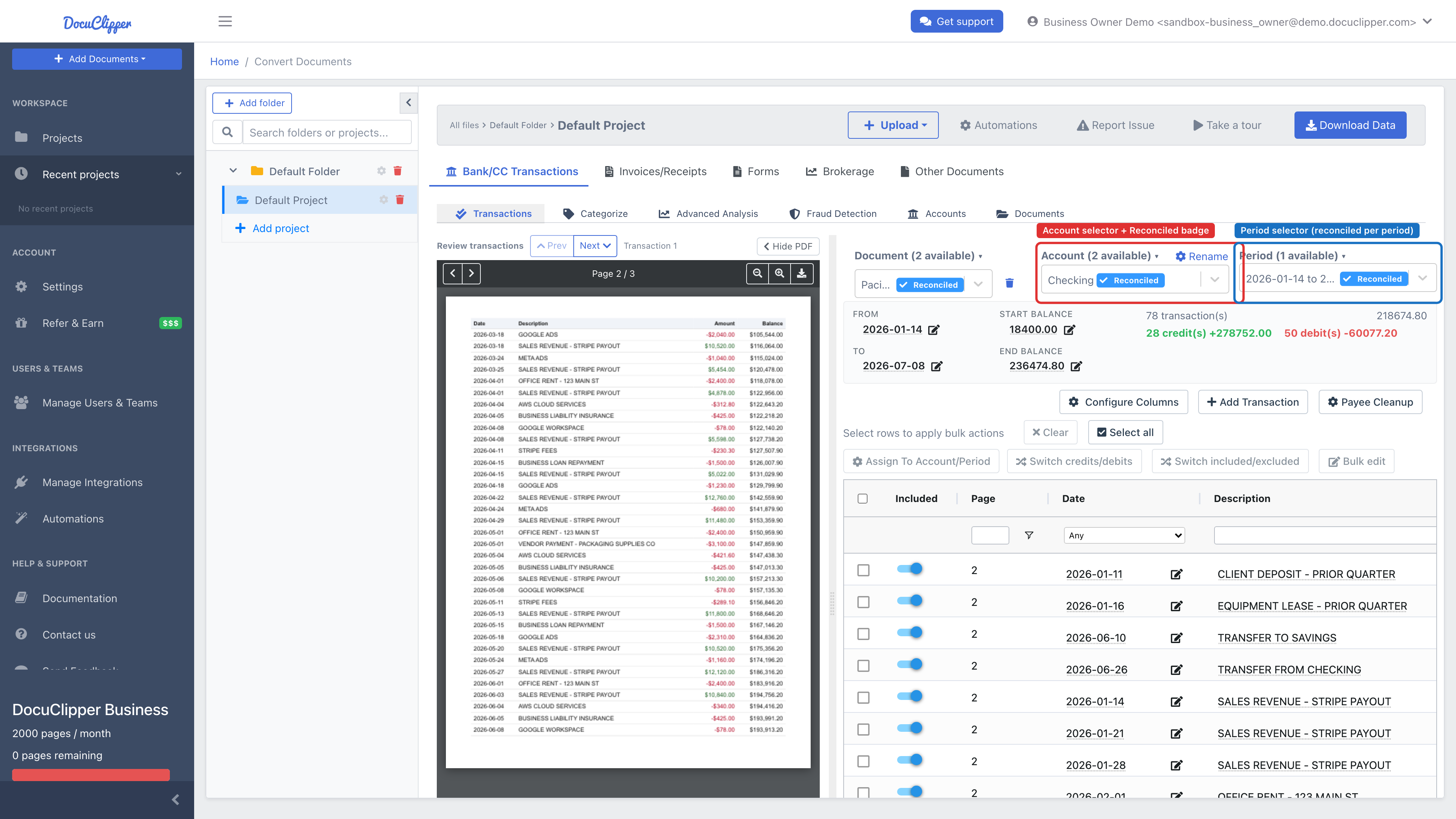Click Rename account link
Image resolution: width=1456 pixels, height=819 pixels.
(x=1202, y=256)
